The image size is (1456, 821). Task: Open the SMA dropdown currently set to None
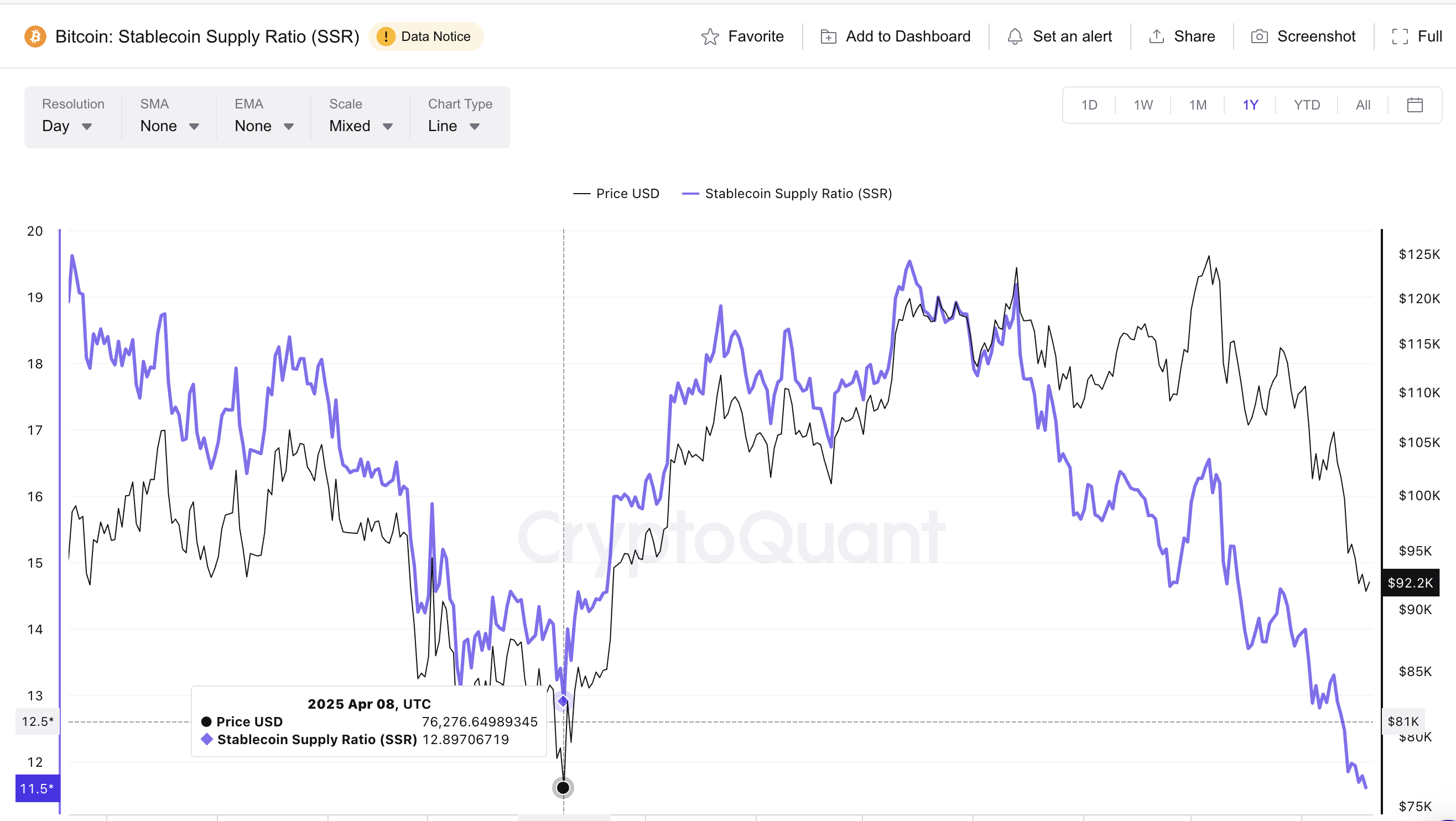pyautogui.click(x=168, y=126)
